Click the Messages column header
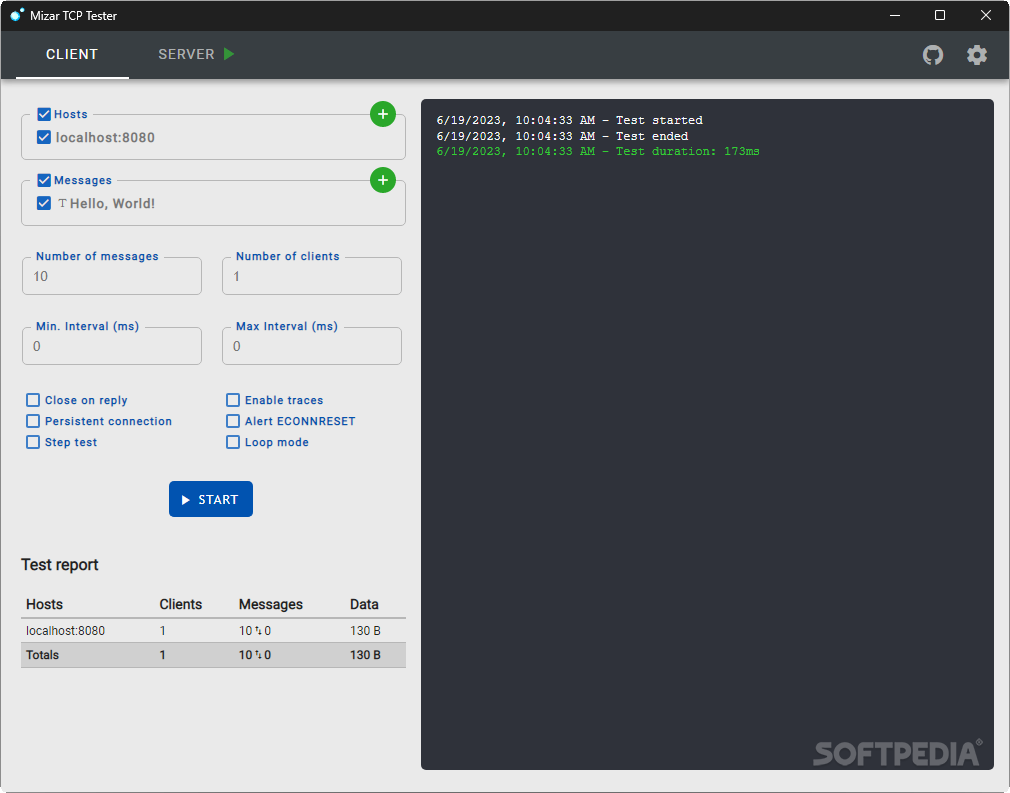The image size is (1010, 793). (271, 604)
